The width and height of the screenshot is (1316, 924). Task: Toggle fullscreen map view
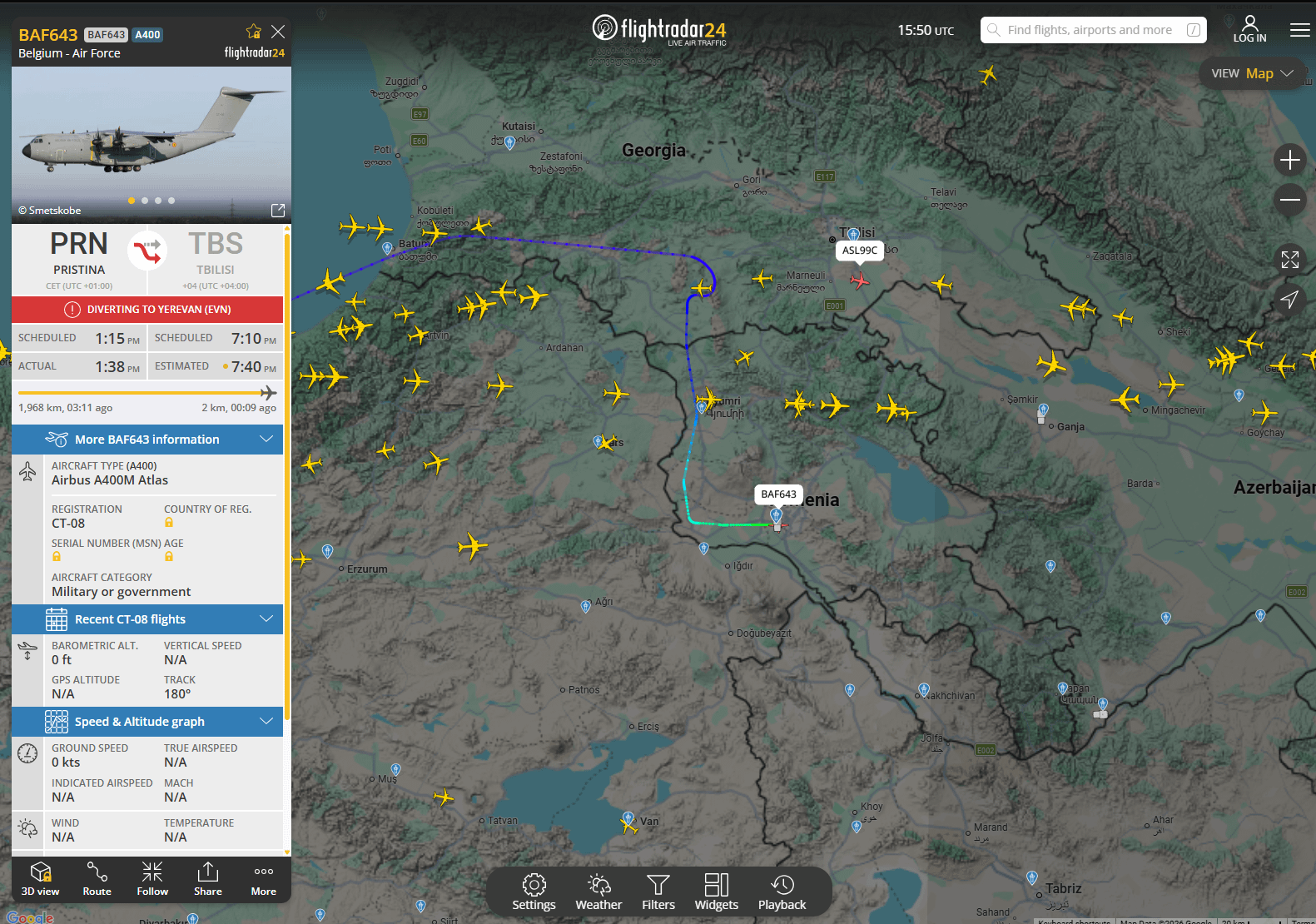click(1289, 260)
